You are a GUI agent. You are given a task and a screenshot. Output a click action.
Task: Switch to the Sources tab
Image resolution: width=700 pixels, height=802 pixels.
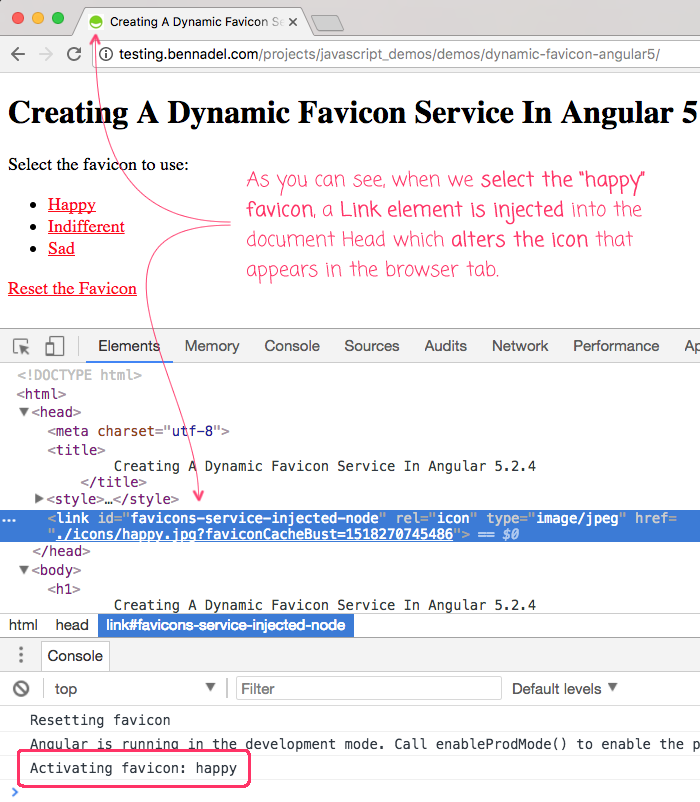pos(371,346)
